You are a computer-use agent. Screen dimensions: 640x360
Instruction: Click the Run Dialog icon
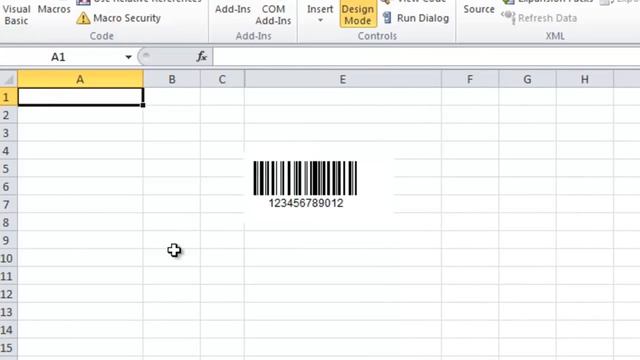(387, 18)
